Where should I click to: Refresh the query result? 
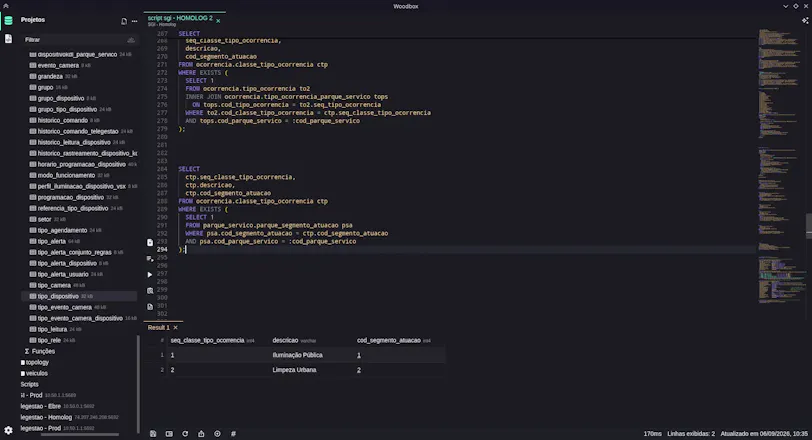coord(185,434)
